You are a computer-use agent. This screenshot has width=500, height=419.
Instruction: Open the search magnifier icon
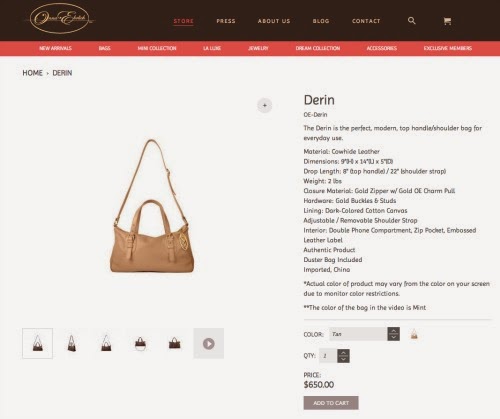point(412,21)
